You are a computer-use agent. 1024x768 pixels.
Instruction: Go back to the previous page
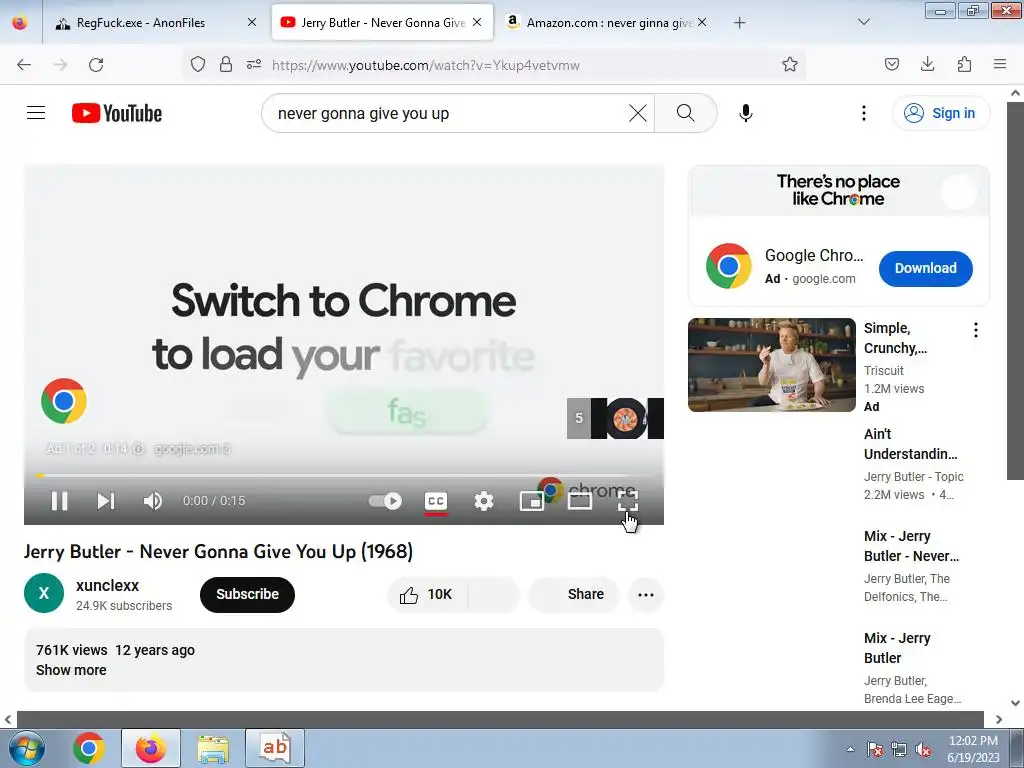point(24,65)
